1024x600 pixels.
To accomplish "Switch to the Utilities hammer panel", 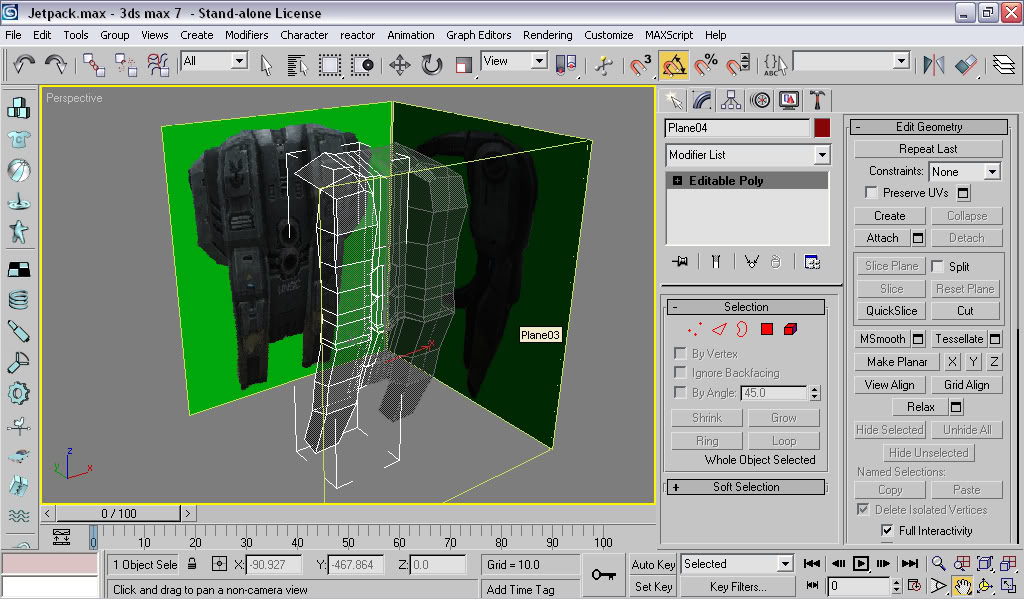I will coord(818,100).
